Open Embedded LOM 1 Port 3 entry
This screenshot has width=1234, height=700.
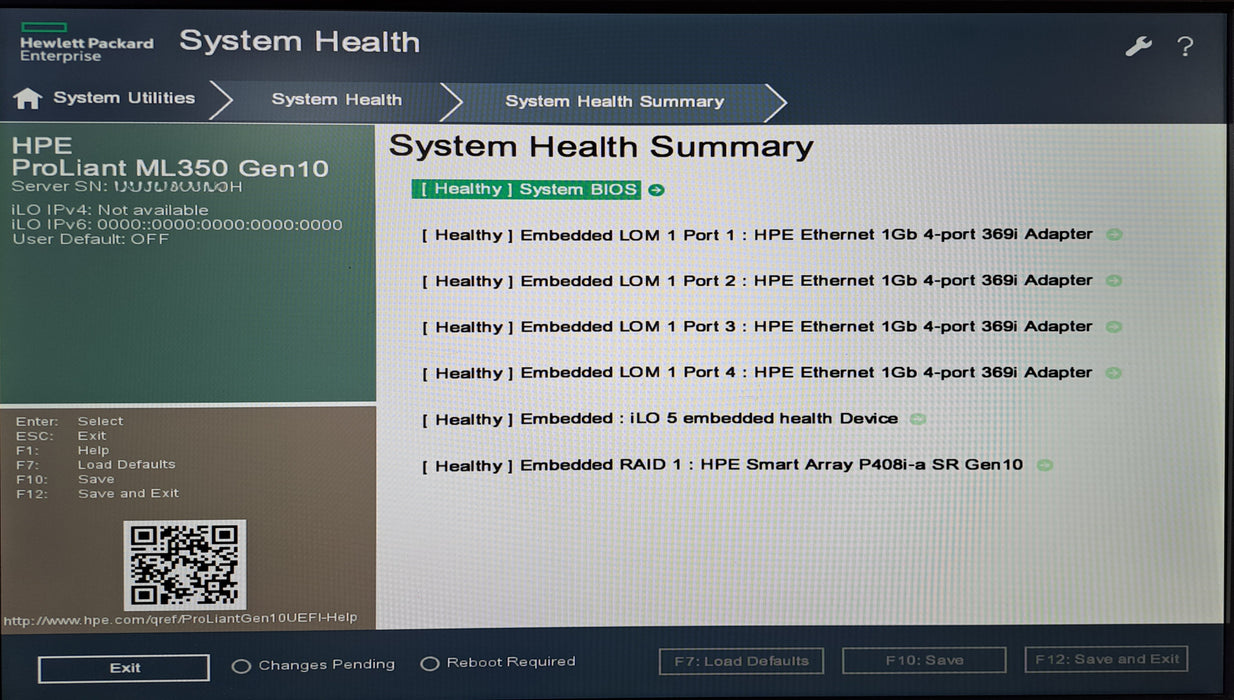coord(757,327)
